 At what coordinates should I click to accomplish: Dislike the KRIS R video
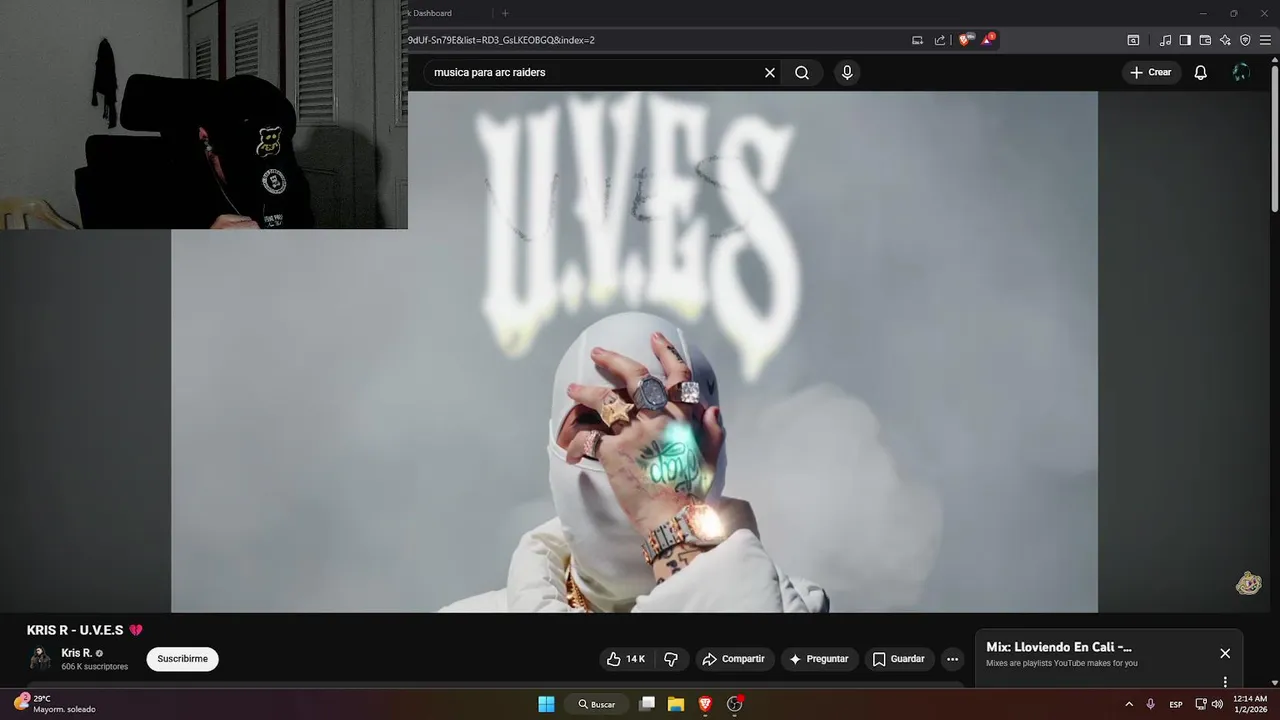[671, 659]
